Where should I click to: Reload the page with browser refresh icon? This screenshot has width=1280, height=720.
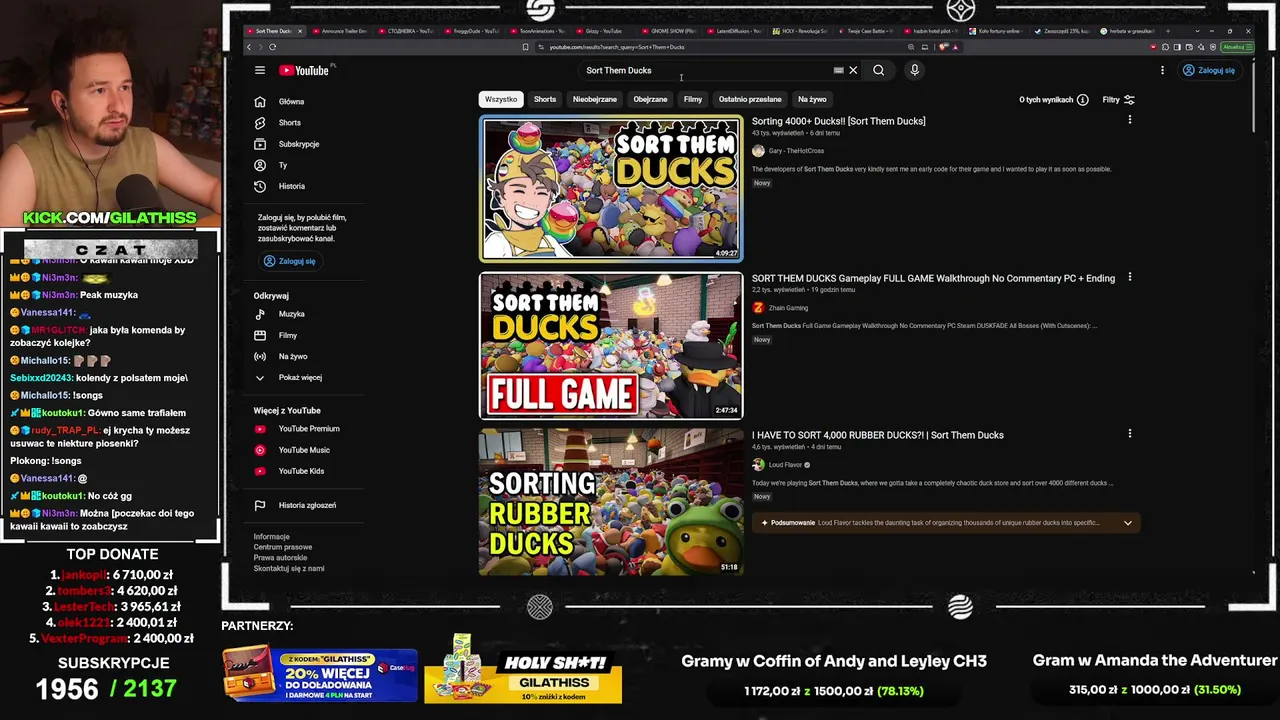pos(272,47)
